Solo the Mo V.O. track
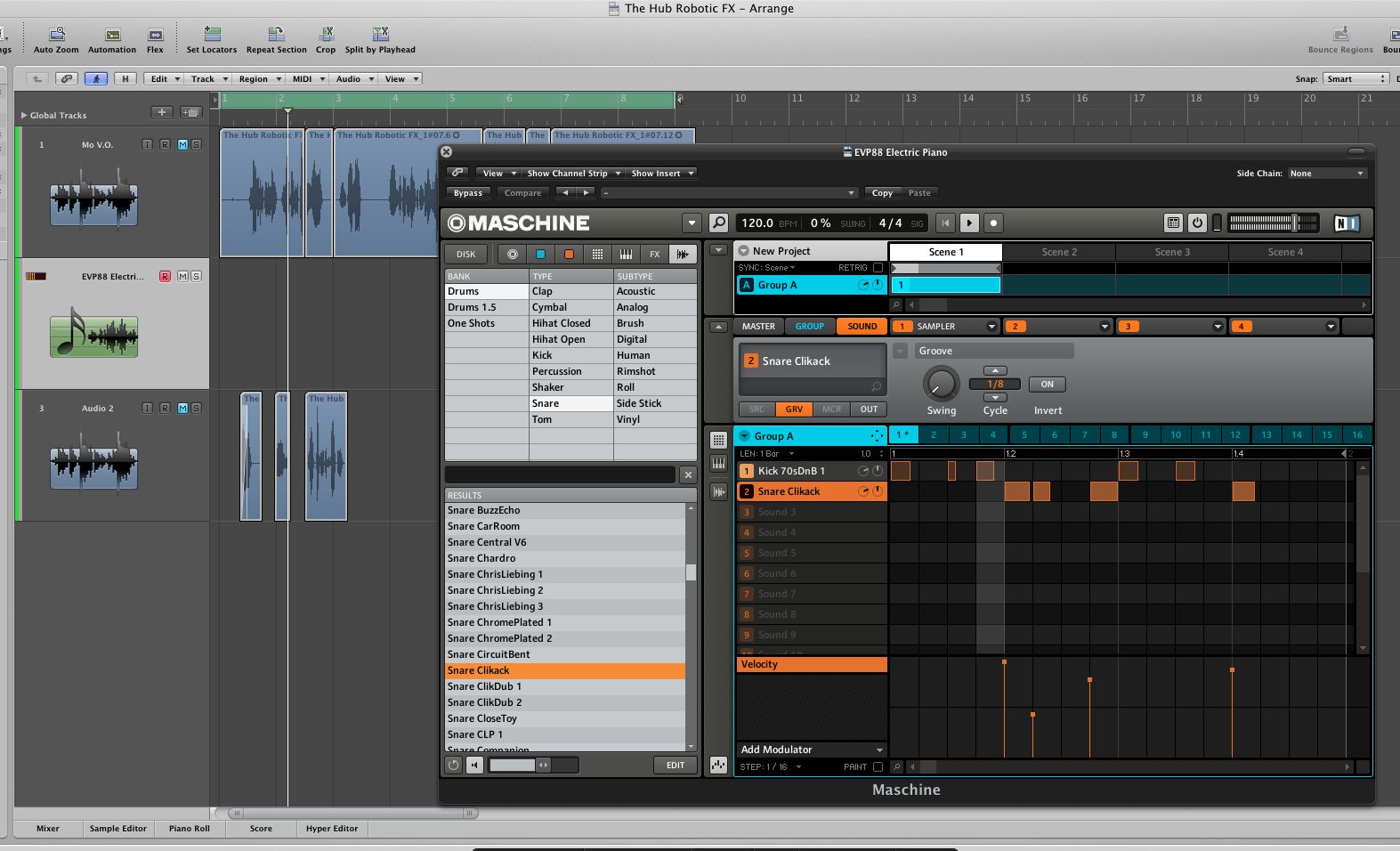 [196, 144]
